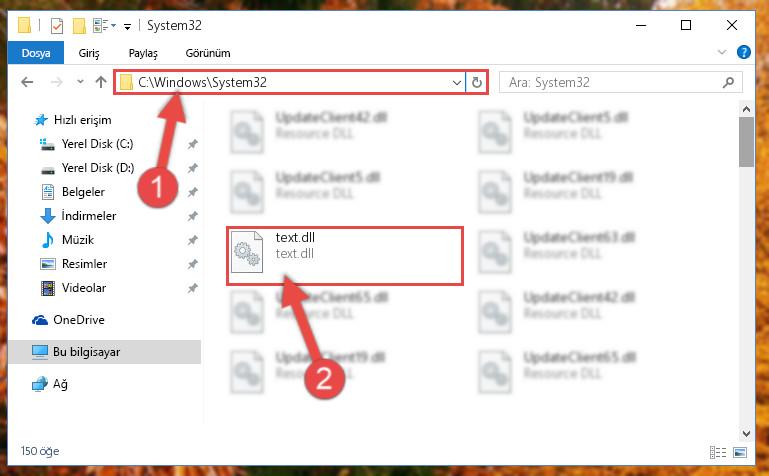This screenshot has height=476, width=769.
Task: Click the properties checkmark toolbar icon
Action: point(57,25)
